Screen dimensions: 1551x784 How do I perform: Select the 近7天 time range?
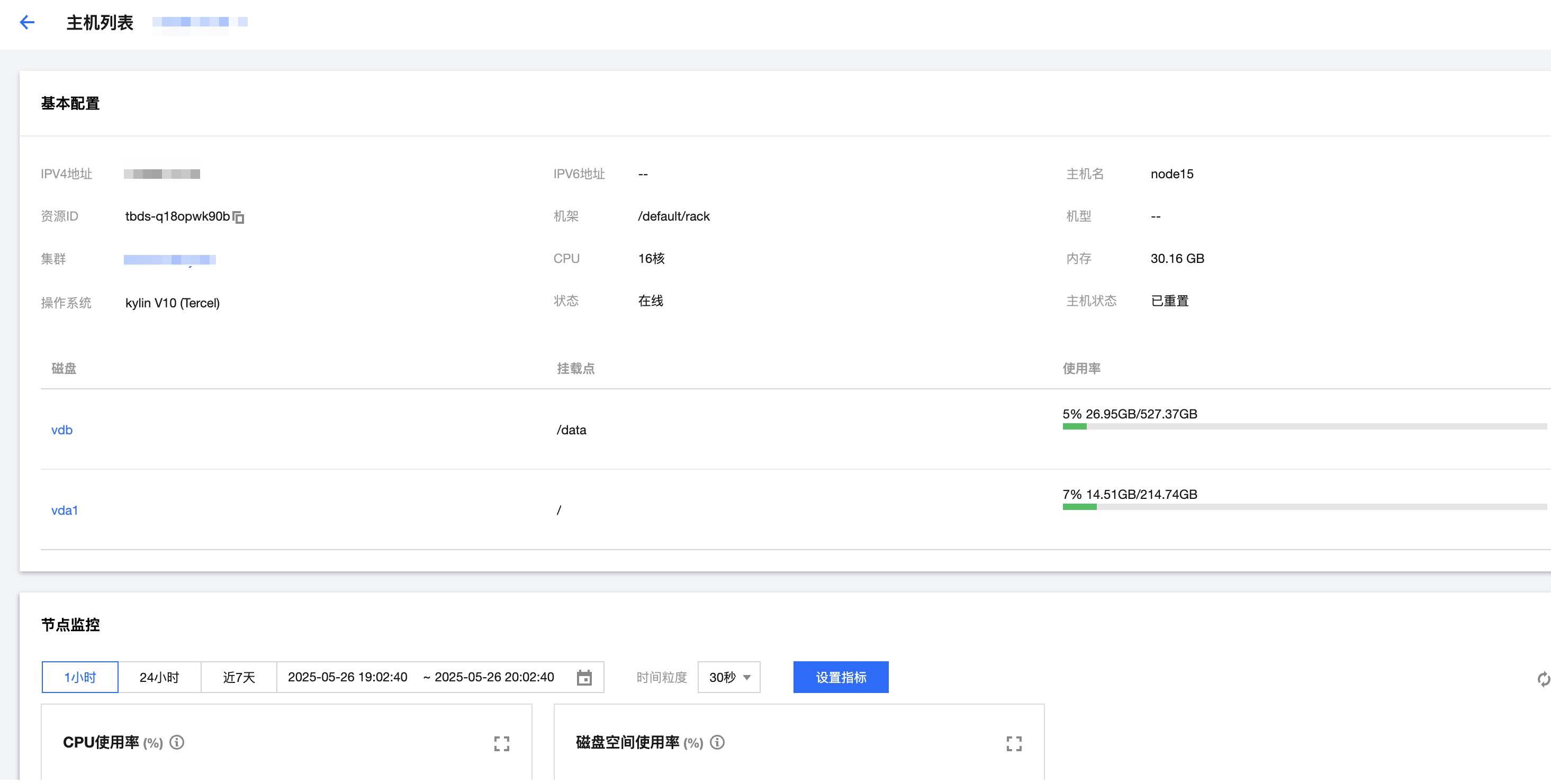click(239, 678)
